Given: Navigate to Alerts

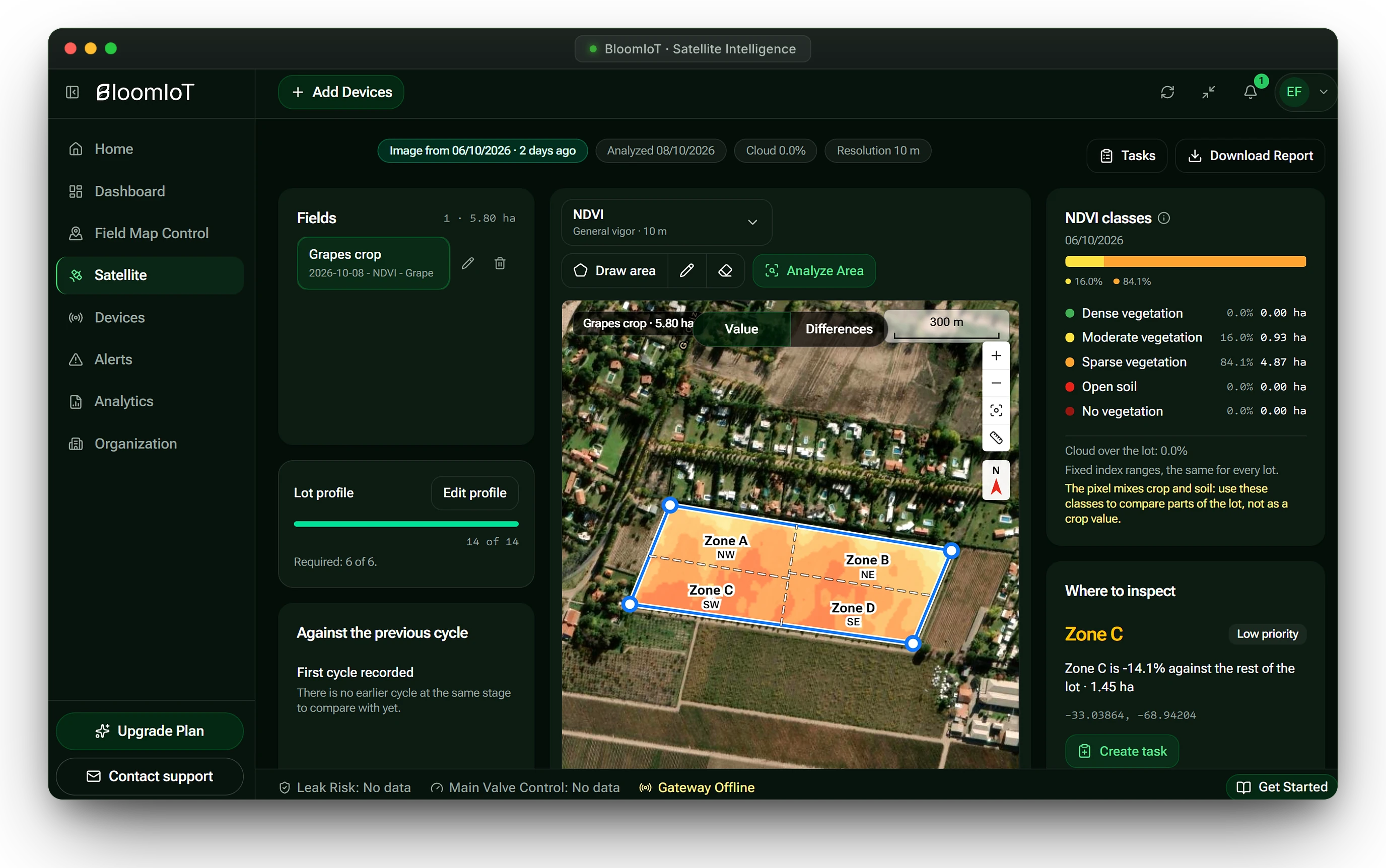Looking at the screenshot, I should [150, 359].
